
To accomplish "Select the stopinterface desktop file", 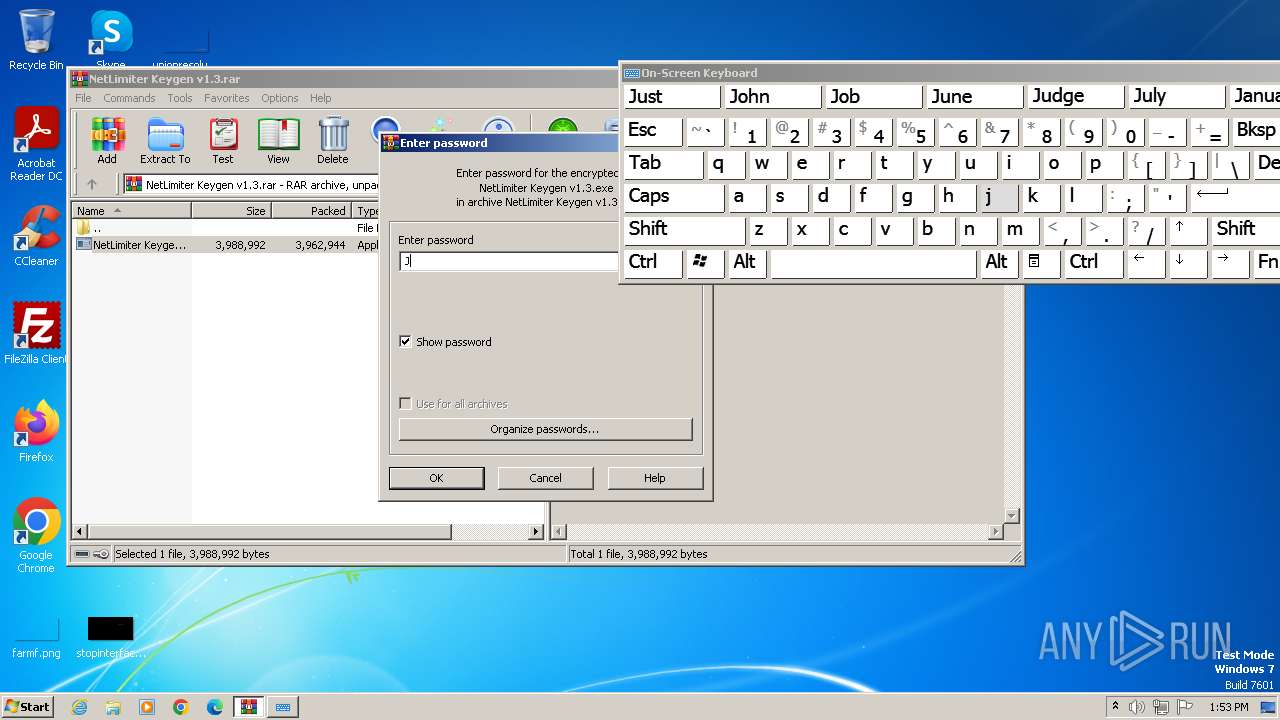I will [110, 638].
